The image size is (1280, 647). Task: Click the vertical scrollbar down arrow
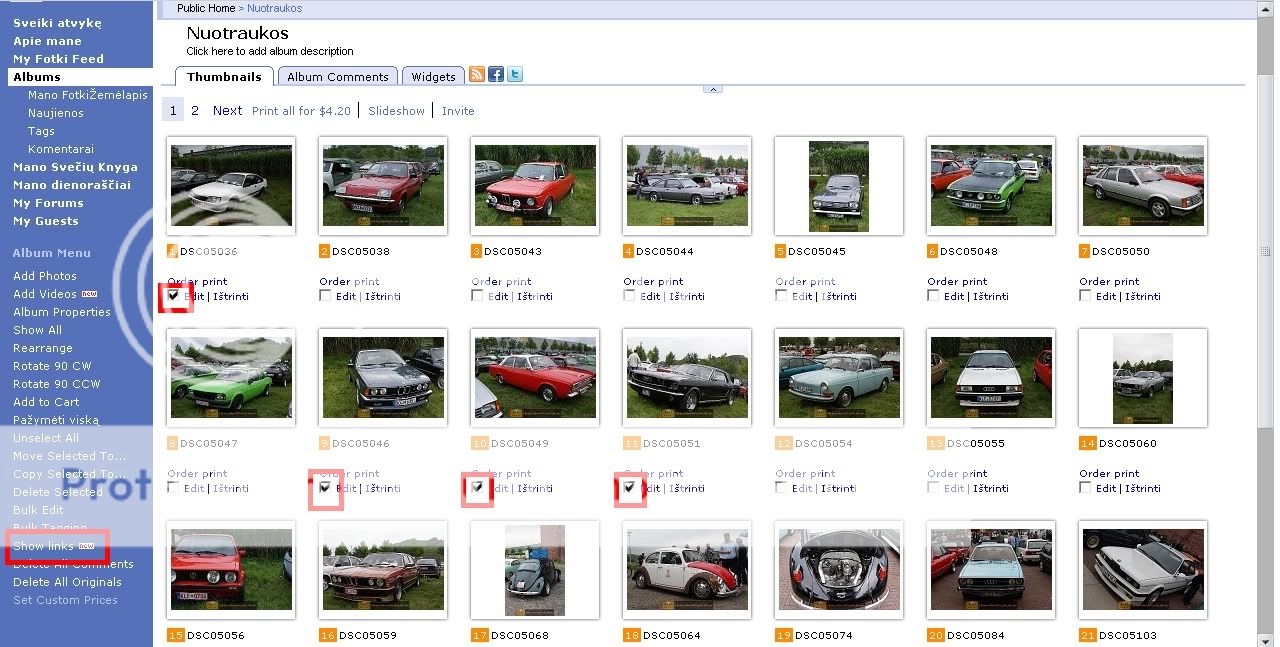tap(1265, 639)
